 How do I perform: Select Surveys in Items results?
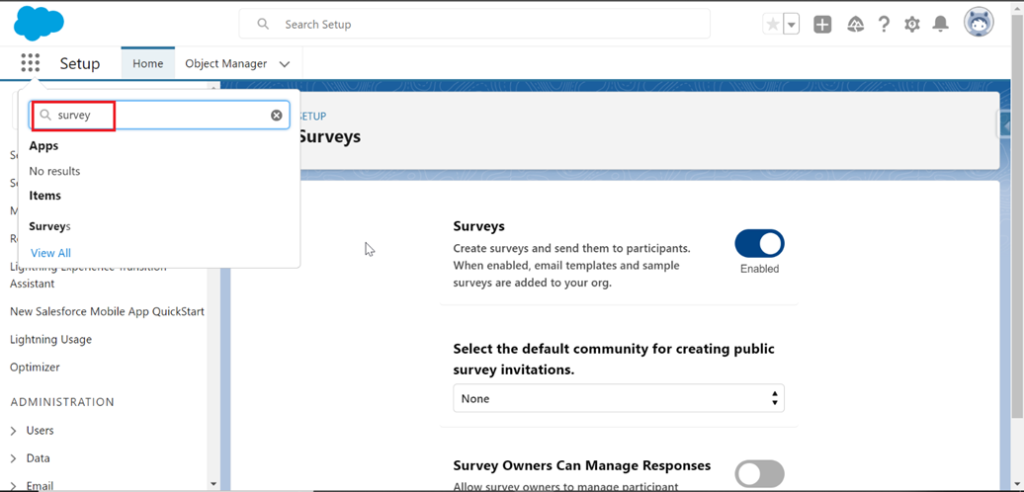click(x=50, y=226)
